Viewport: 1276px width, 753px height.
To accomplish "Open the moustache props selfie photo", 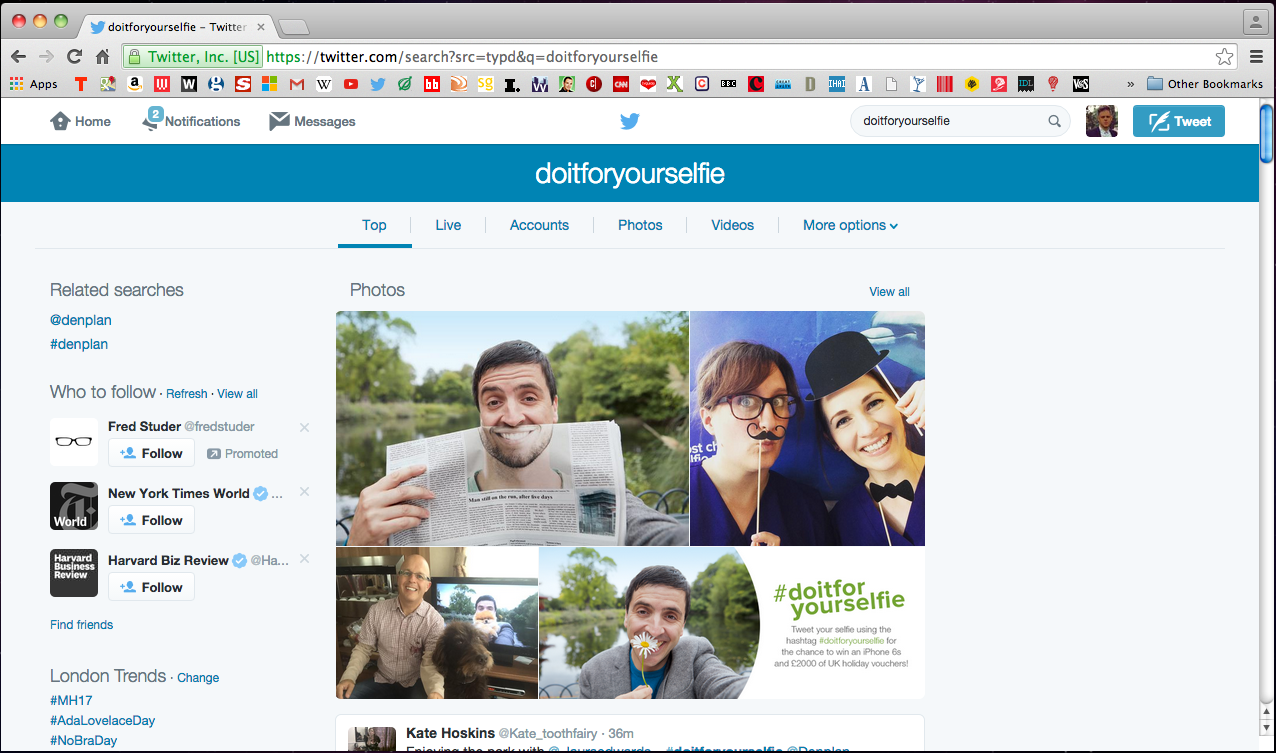I will [808, 428].
